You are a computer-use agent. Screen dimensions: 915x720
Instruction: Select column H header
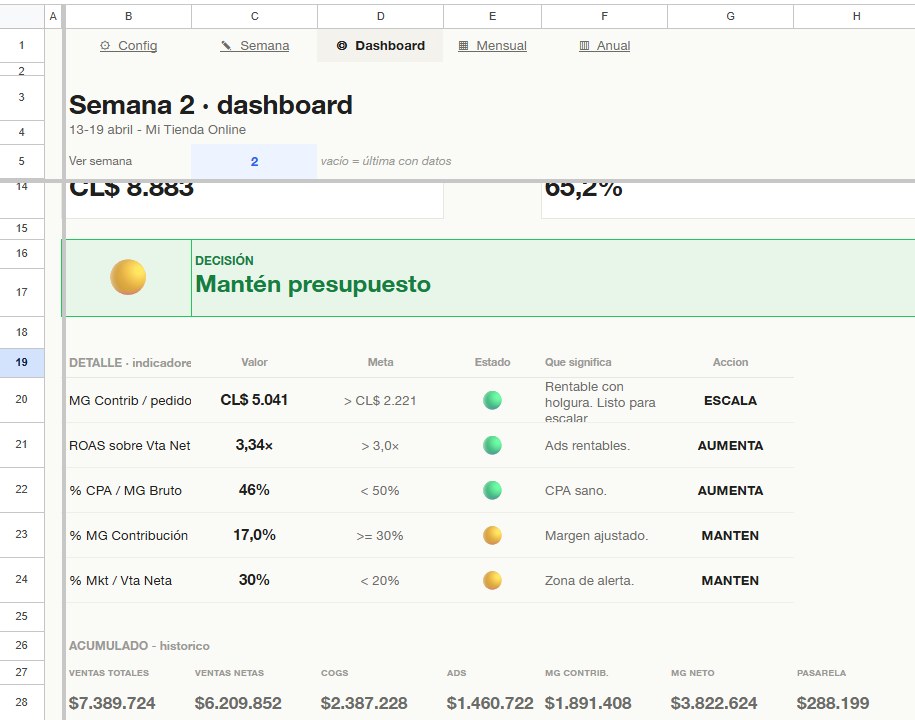click(x=854, y=16)
